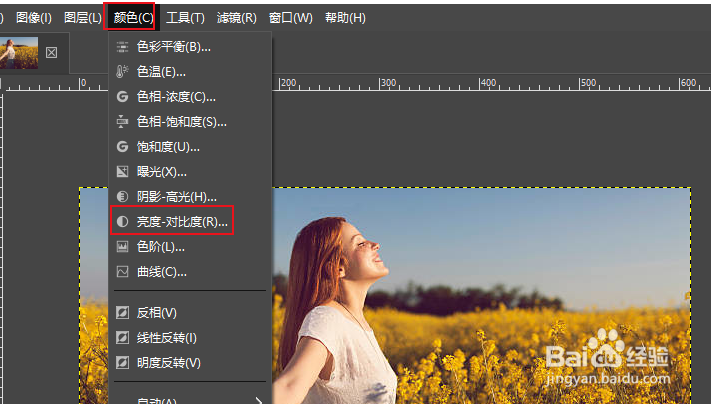Choose 色相-饱和度(S)... menu entry
This screenshot has width=711, height=404.
[x=190, y=122]
